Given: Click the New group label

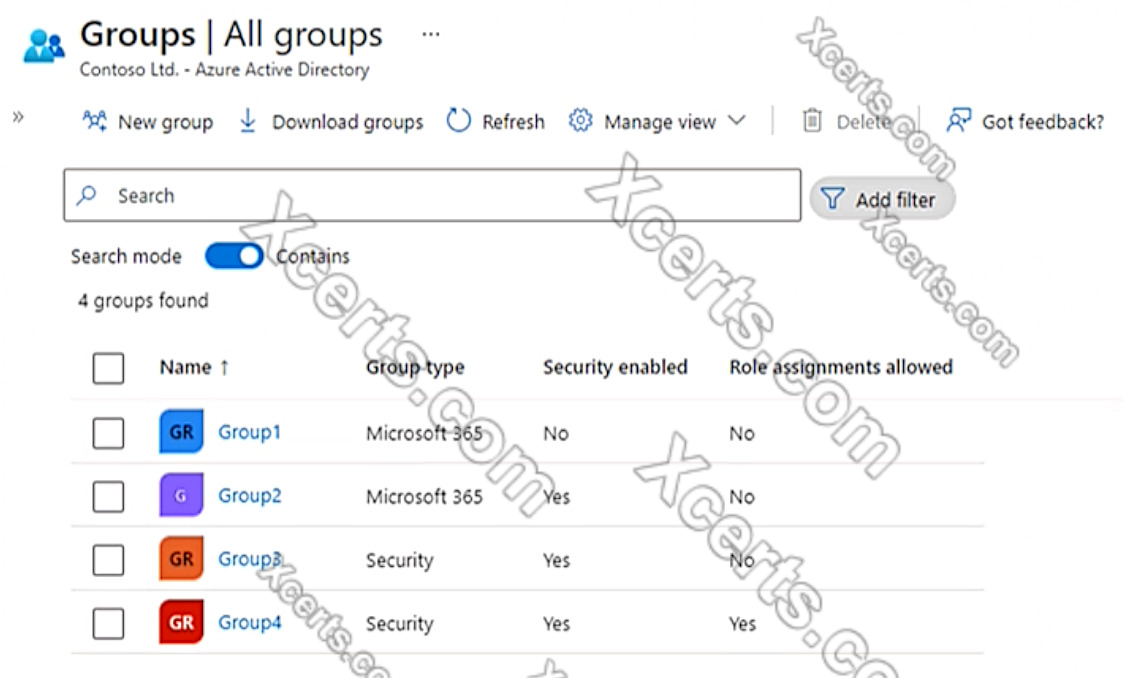Looking at the screenshot, I should click(165, 122).
